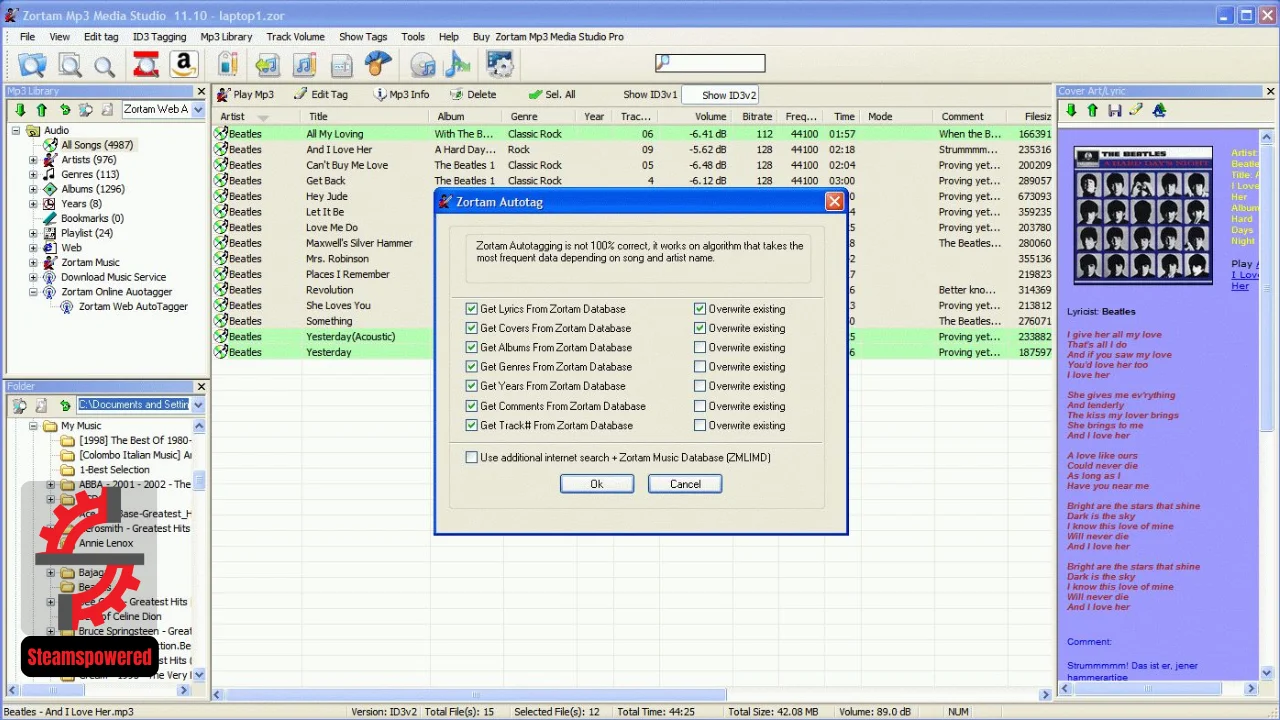Open the settings gear monitor toolbar icon
The image size is (1280, 720).
pyautogui.click(x=500, y=65)
